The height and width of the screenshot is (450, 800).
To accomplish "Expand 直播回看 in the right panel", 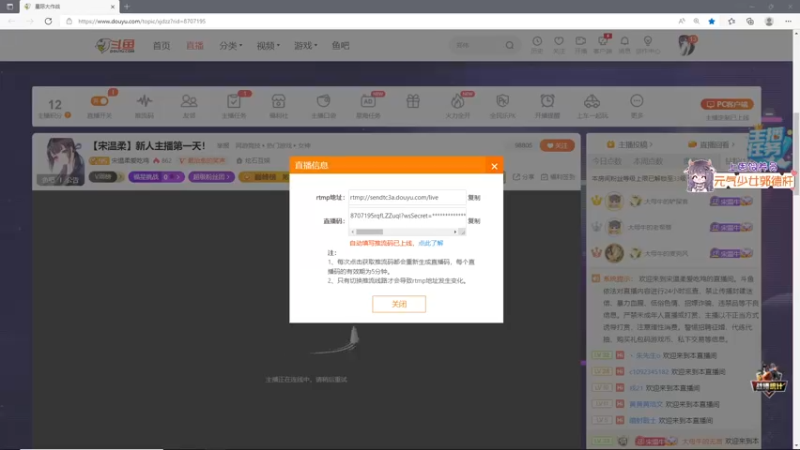I will point(712,145).
